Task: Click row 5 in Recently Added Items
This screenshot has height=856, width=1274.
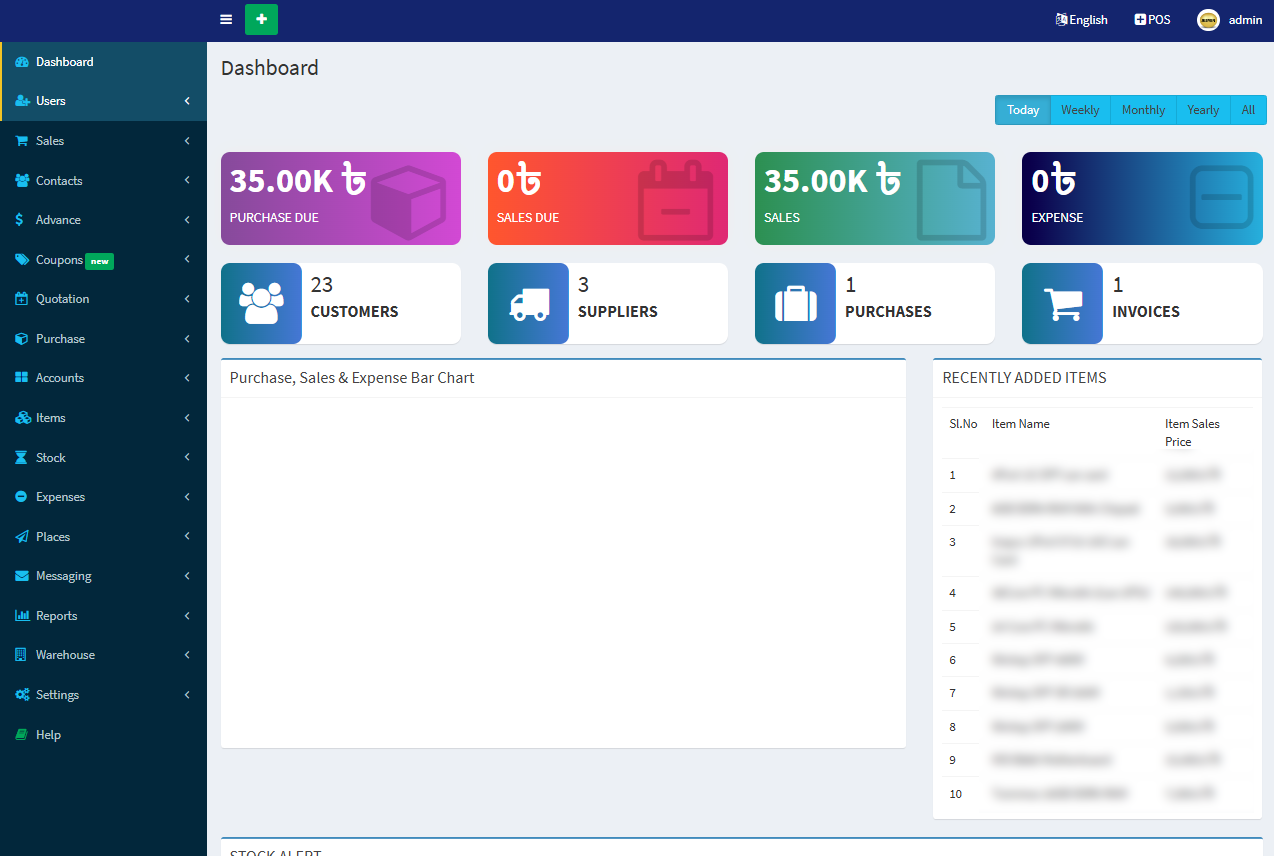Action: (1097, 626)
